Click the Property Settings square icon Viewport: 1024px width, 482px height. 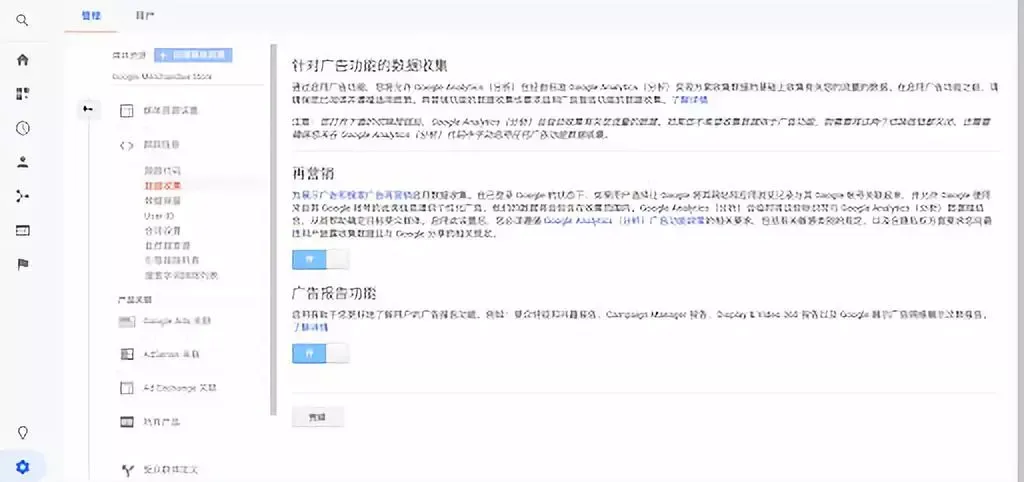tap(126, 111)
